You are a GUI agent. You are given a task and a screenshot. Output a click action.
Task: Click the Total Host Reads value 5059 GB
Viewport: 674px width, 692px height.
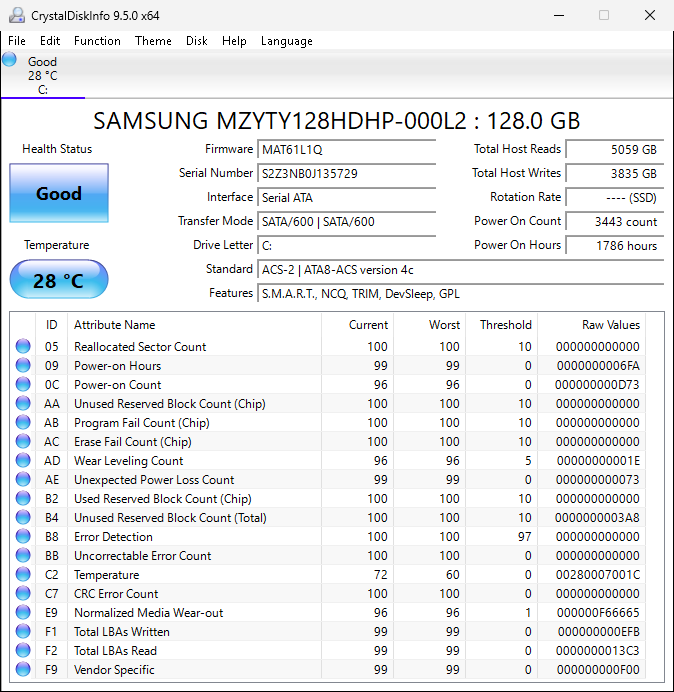[x=615, y=150]
